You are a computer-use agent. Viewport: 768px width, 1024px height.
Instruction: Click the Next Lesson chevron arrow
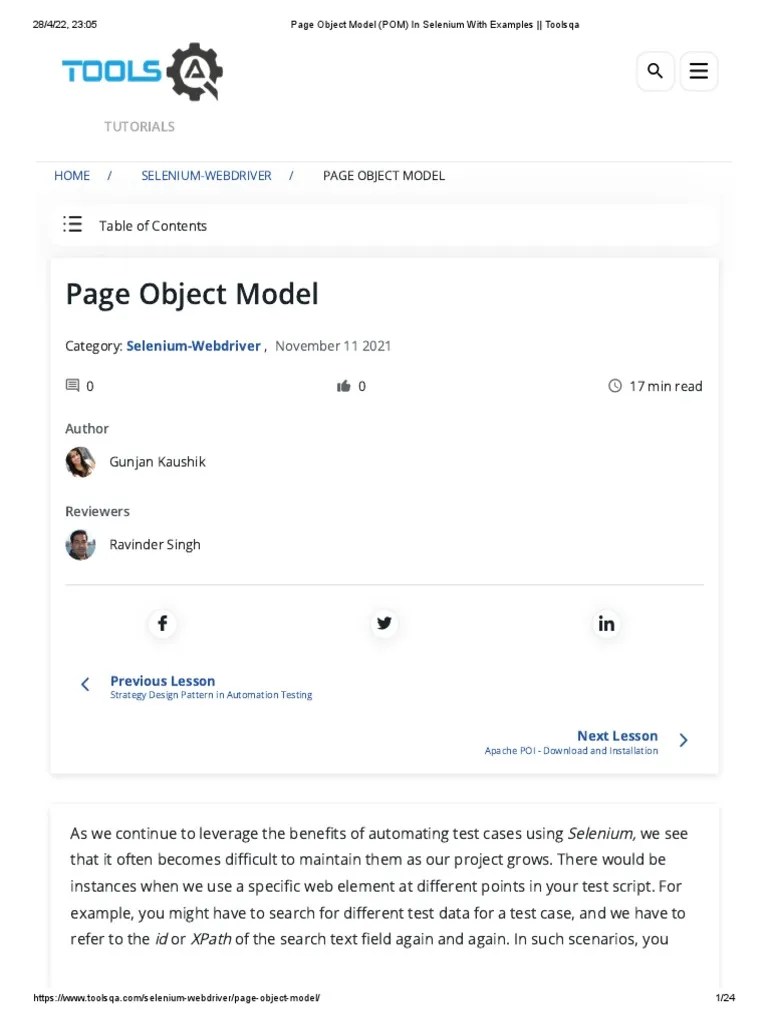tap(684, 740)
